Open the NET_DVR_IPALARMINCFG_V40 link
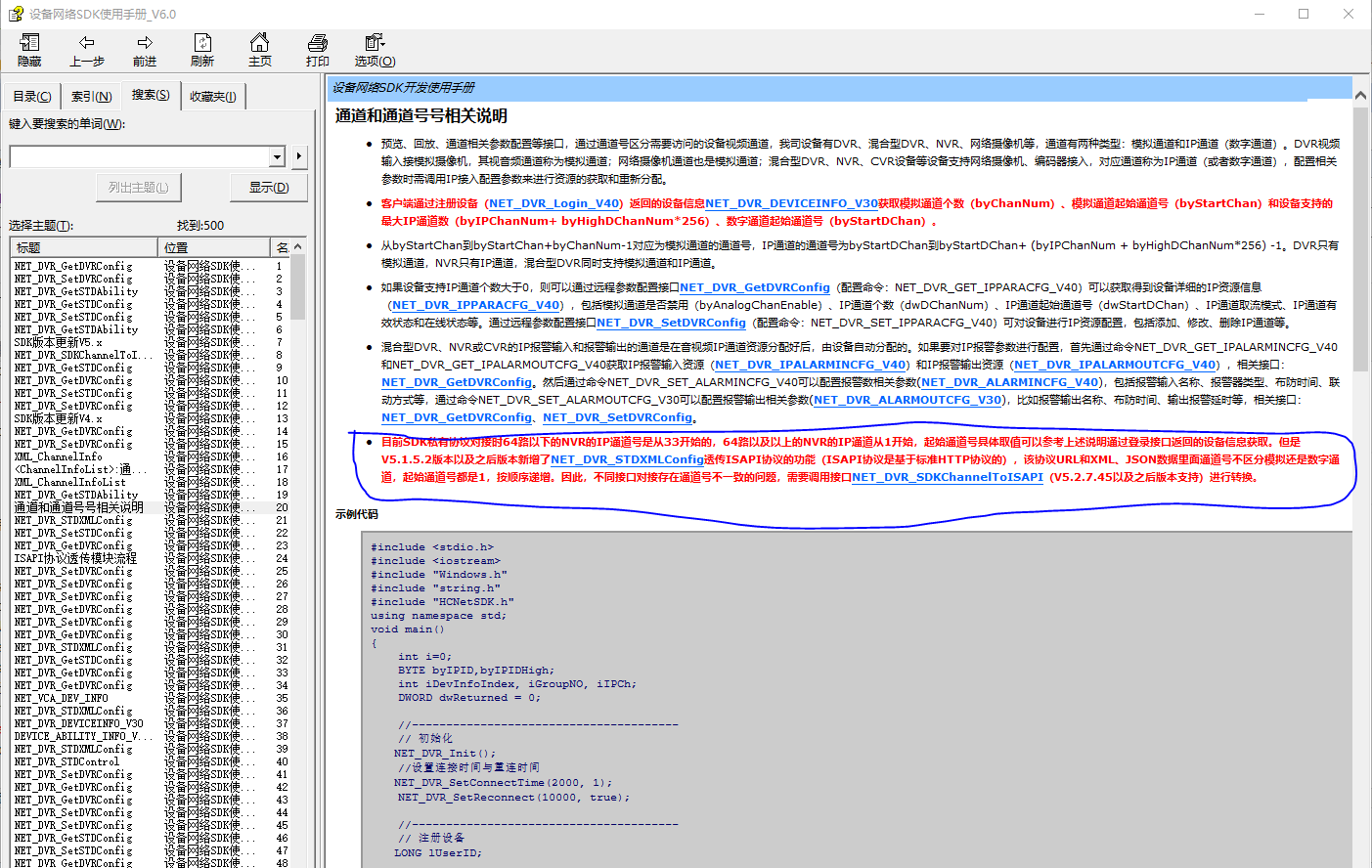The height and width of the screenshot is (868, 1372). tap(812, 365)
